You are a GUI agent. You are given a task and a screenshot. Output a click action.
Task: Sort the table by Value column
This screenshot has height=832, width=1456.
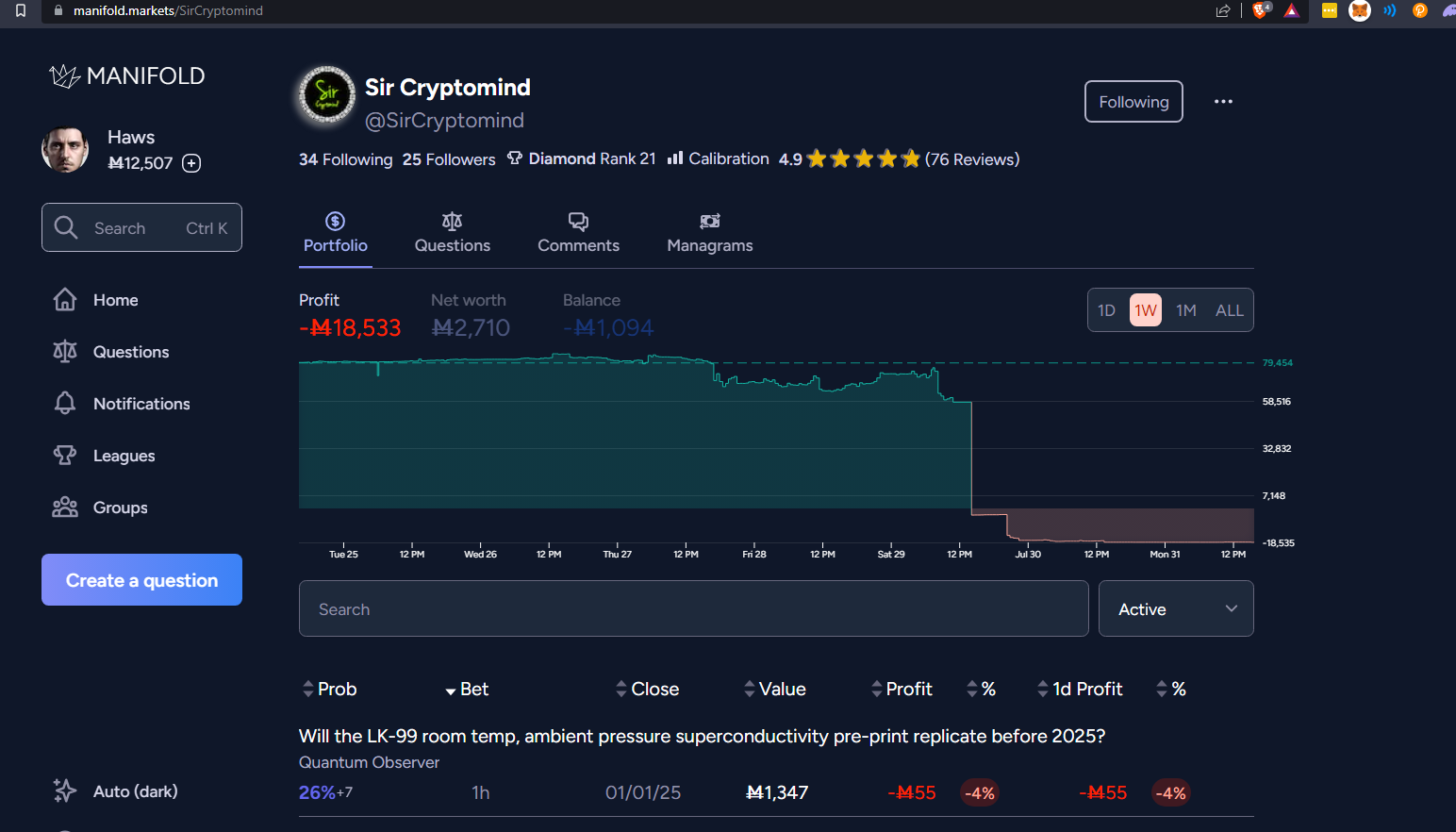pos(775,689)
